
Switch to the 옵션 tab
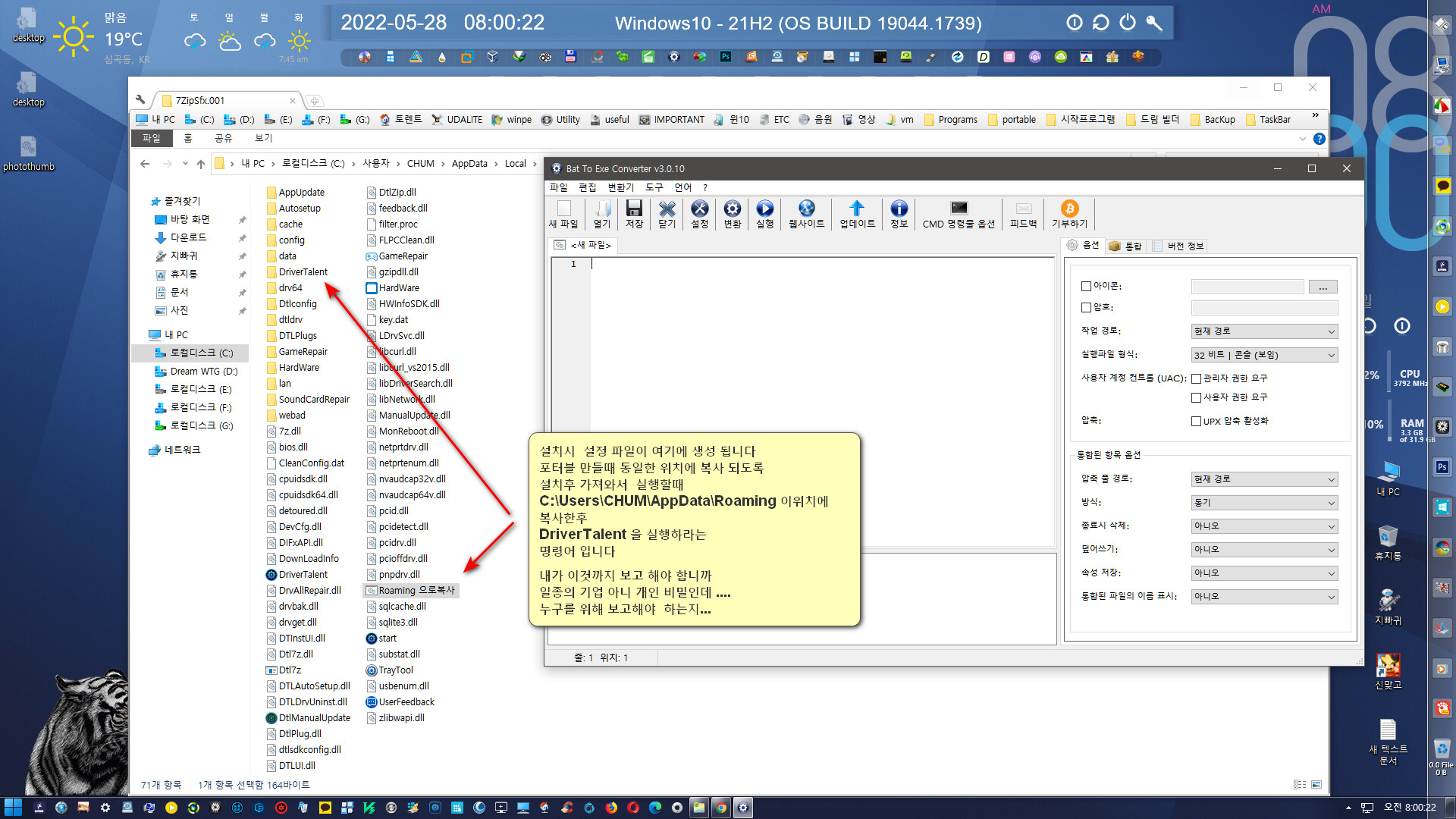pyautogui.click(x=1083, y=246)
